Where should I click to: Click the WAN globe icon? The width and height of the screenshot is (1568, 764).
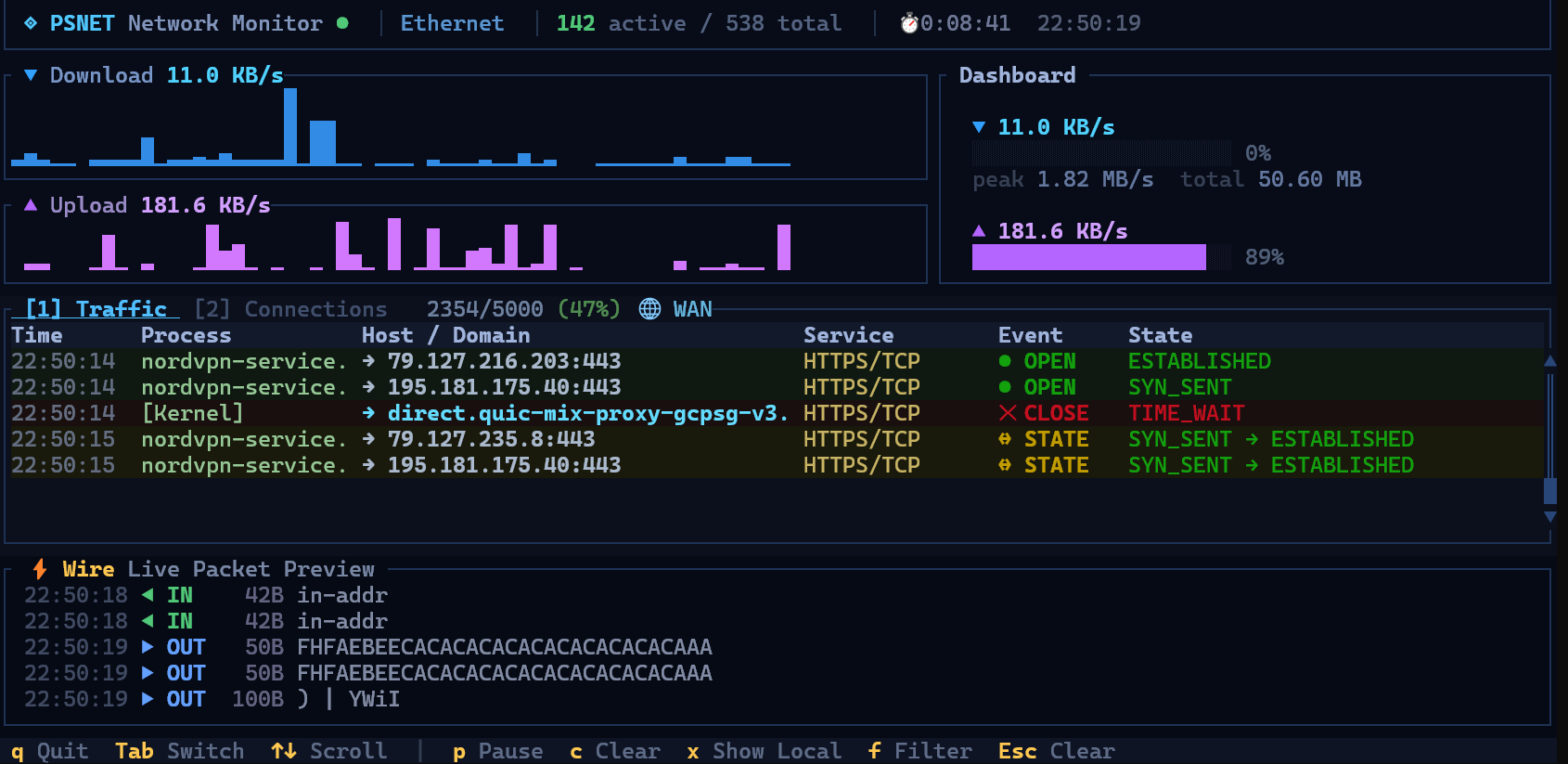coord(649,309)
